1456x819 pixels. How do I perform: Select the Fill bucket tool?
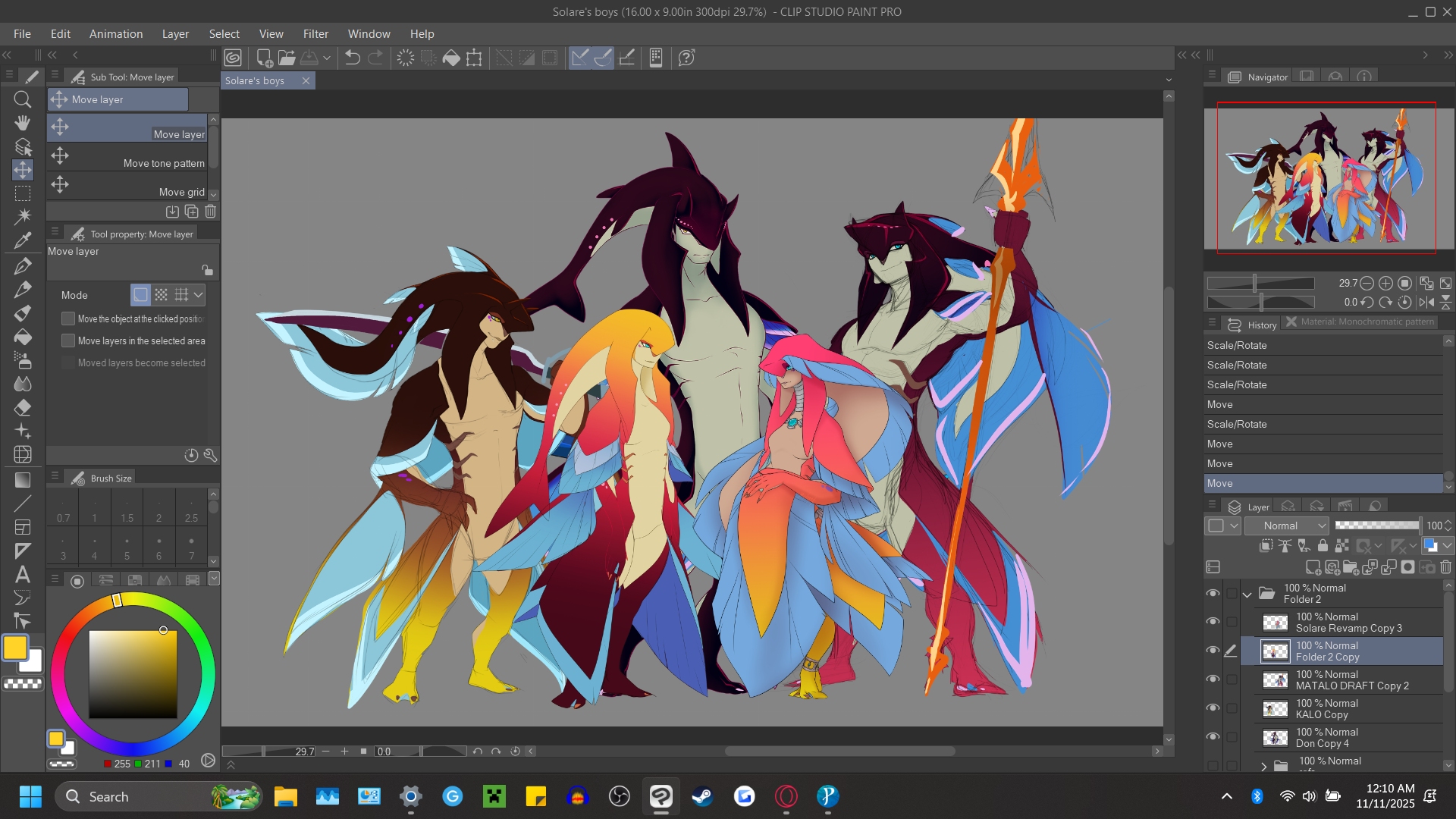point(23,337)
